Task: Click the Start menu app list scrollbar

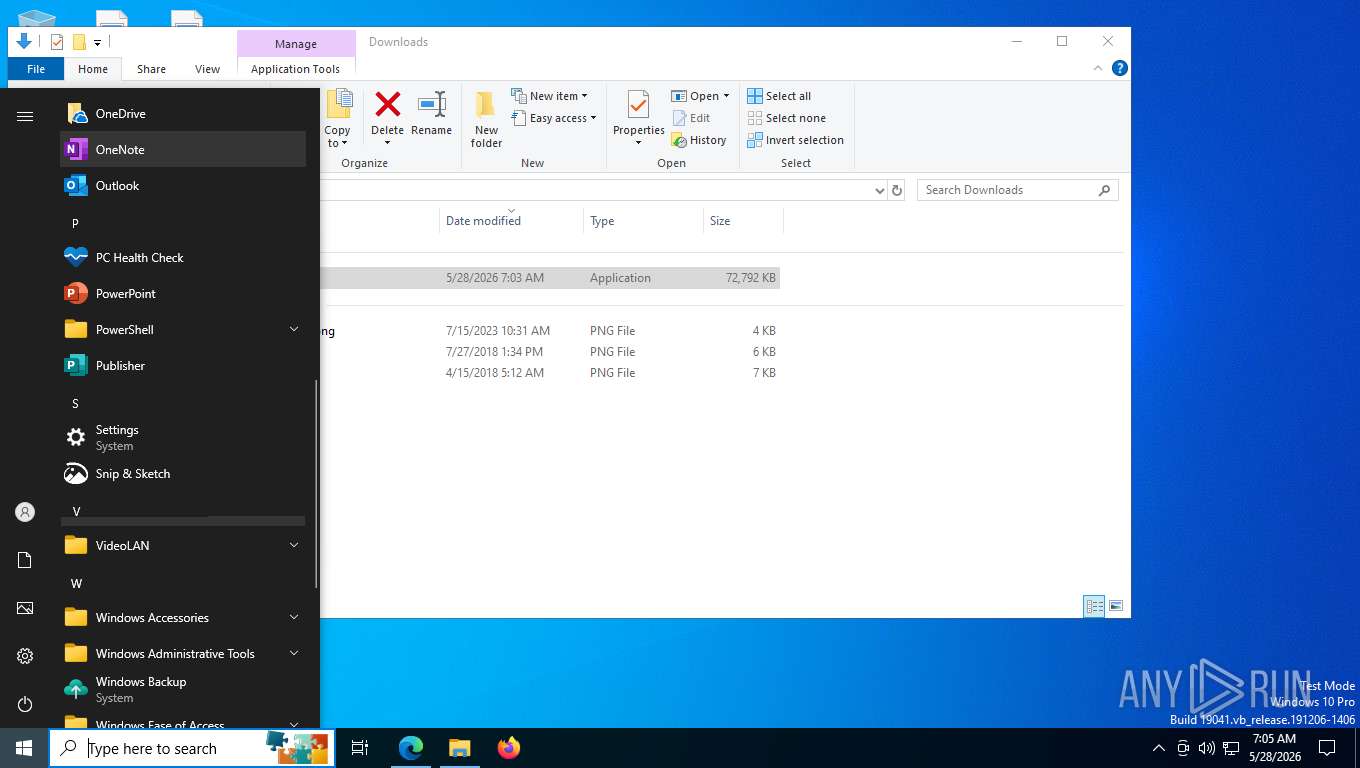Action: (316, 484)
